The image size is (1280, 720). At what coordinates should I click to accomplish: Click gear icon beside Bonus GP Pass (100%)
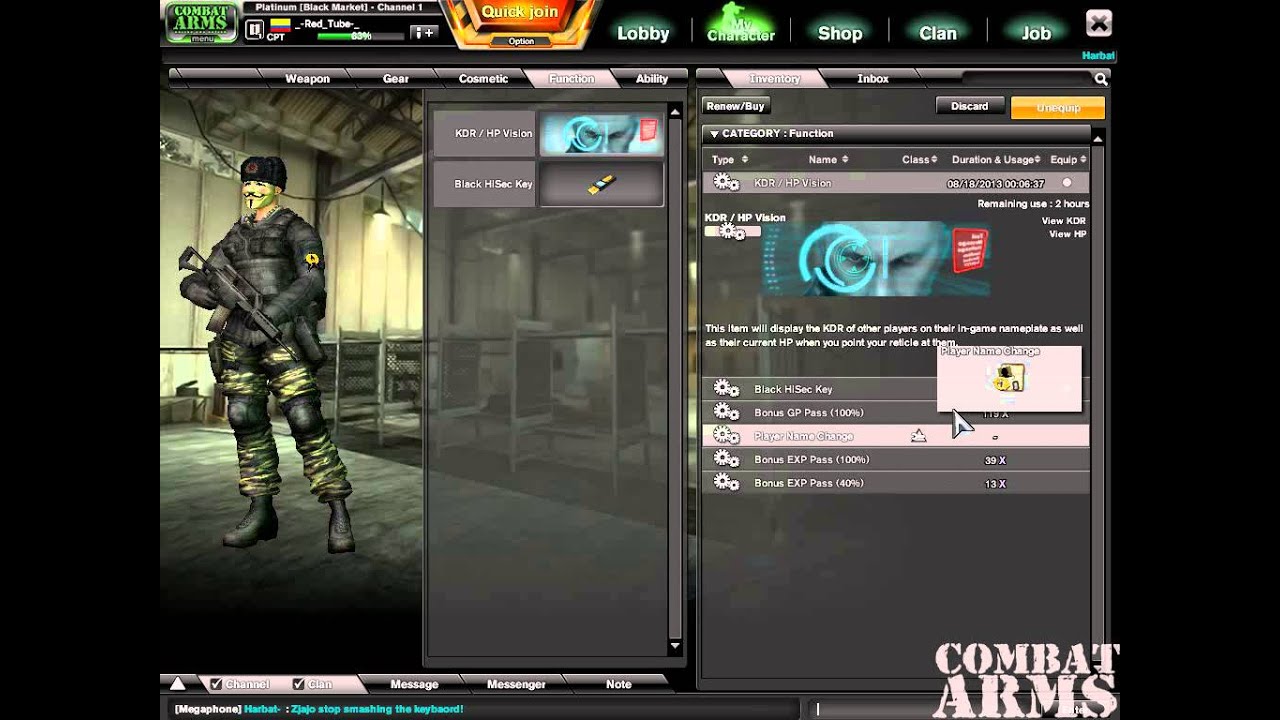[726, 412]
